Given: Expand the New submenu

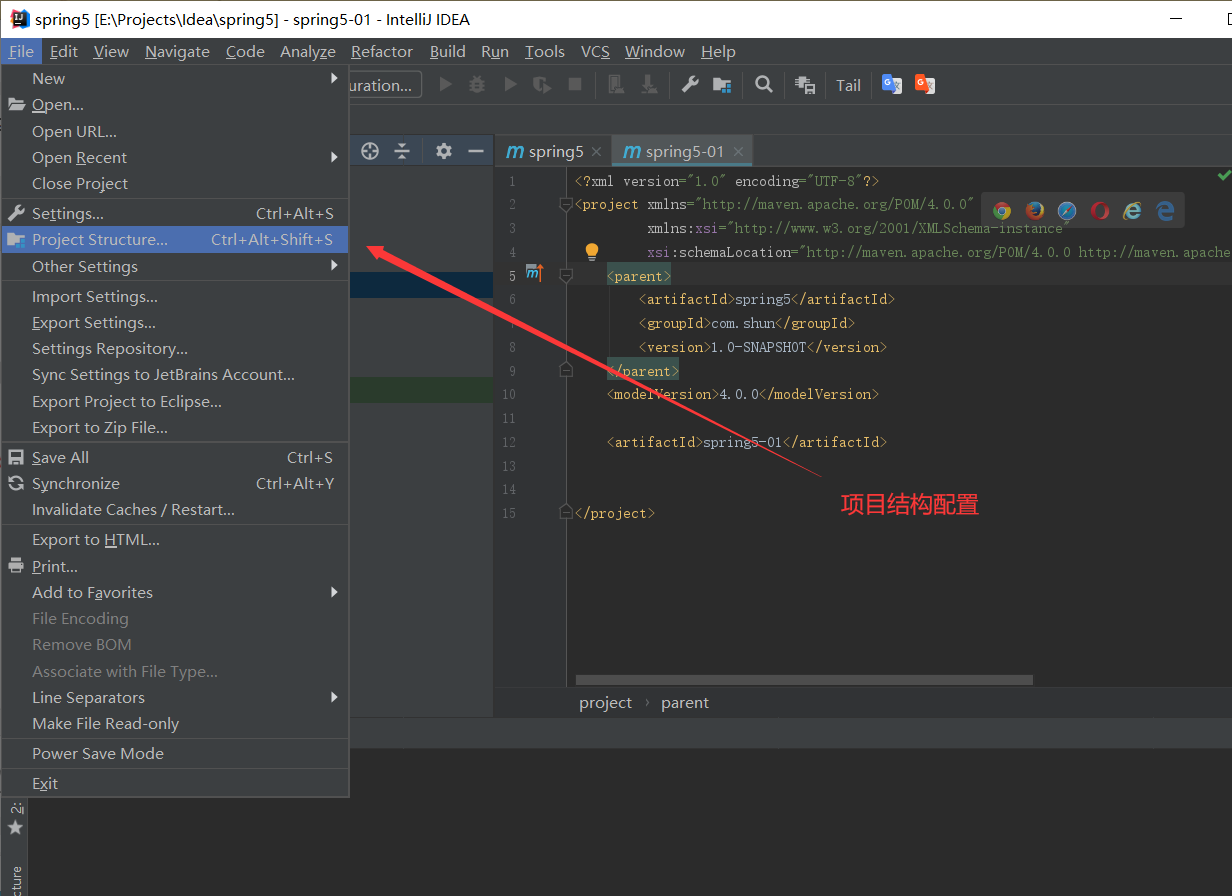Looking at the screenshot, I should tap(334, 78).
